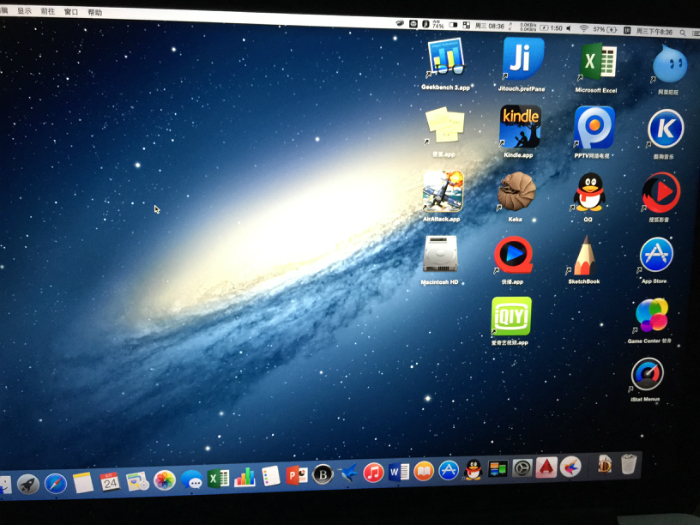Open Microsoft Excel desktop shortcut
Image resolution: width=700 pixels, height=525 pixels.
[x=597, y=62]
